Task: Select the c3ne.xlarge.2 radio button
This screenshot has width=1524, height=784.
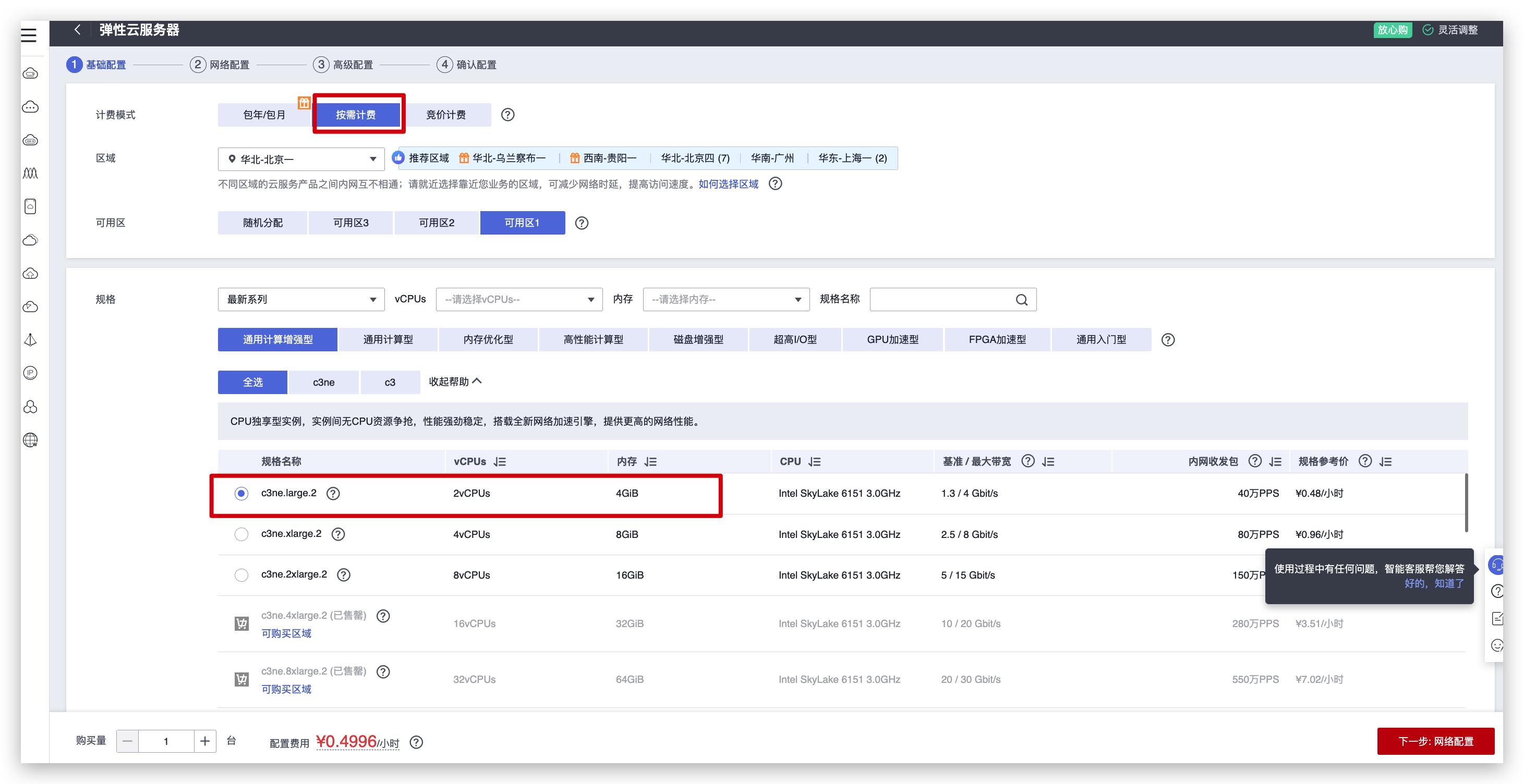Action: pyautogui.click(x=241, y=534)
